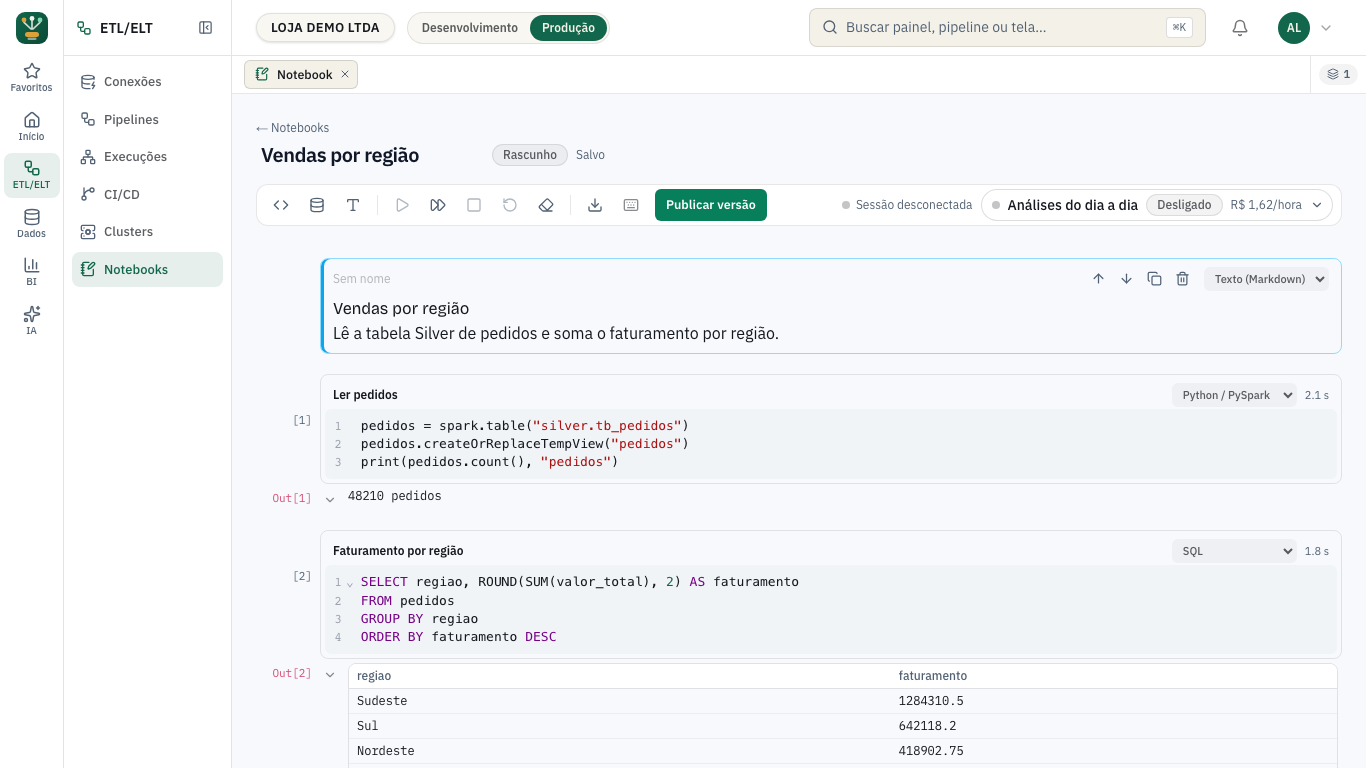This screenshot has height=768, width=1366.
Task: Move the markdown cell down
Action: (x=1126, y=279)
